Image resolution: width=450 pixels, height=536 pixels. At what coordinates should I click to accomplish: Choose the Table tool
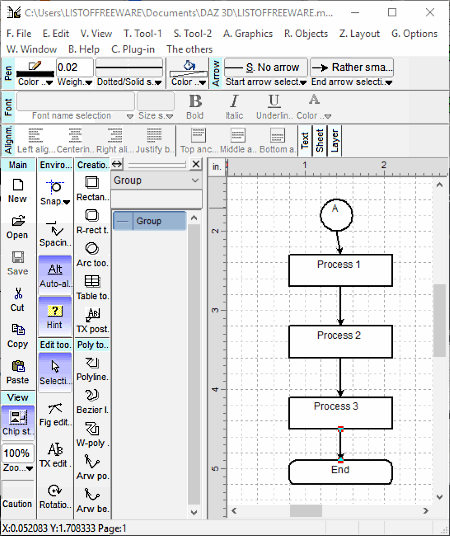[92, 287]
